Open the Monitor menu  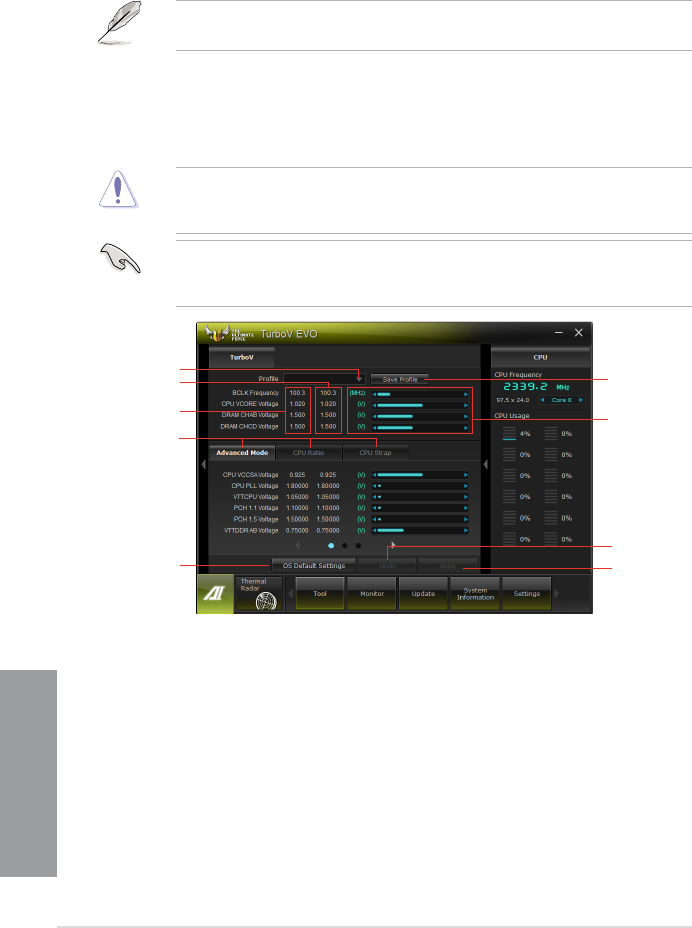click(x=372, y=594)
